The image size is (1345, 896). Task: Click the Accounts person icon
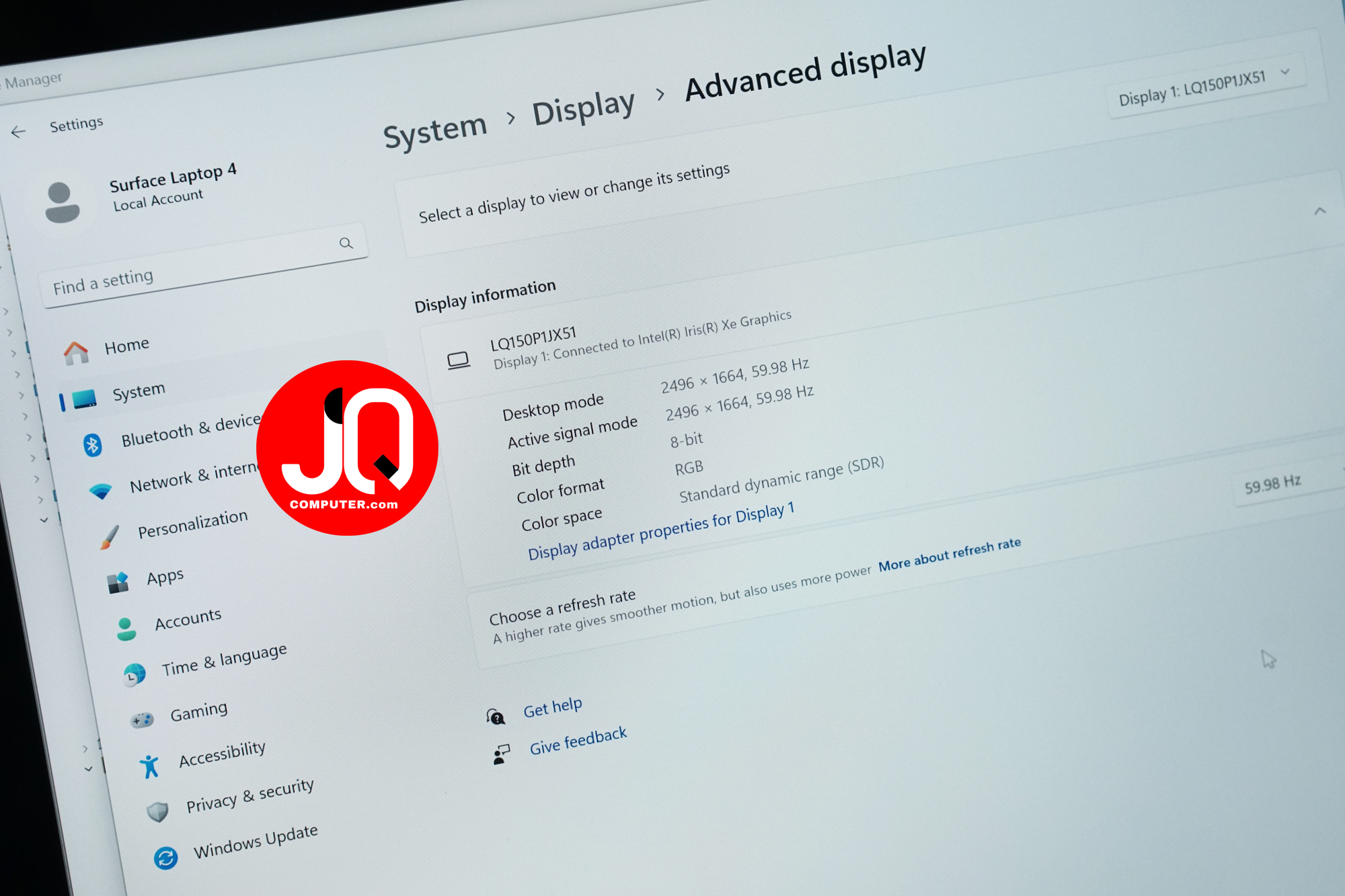click(x=126, y=629)
